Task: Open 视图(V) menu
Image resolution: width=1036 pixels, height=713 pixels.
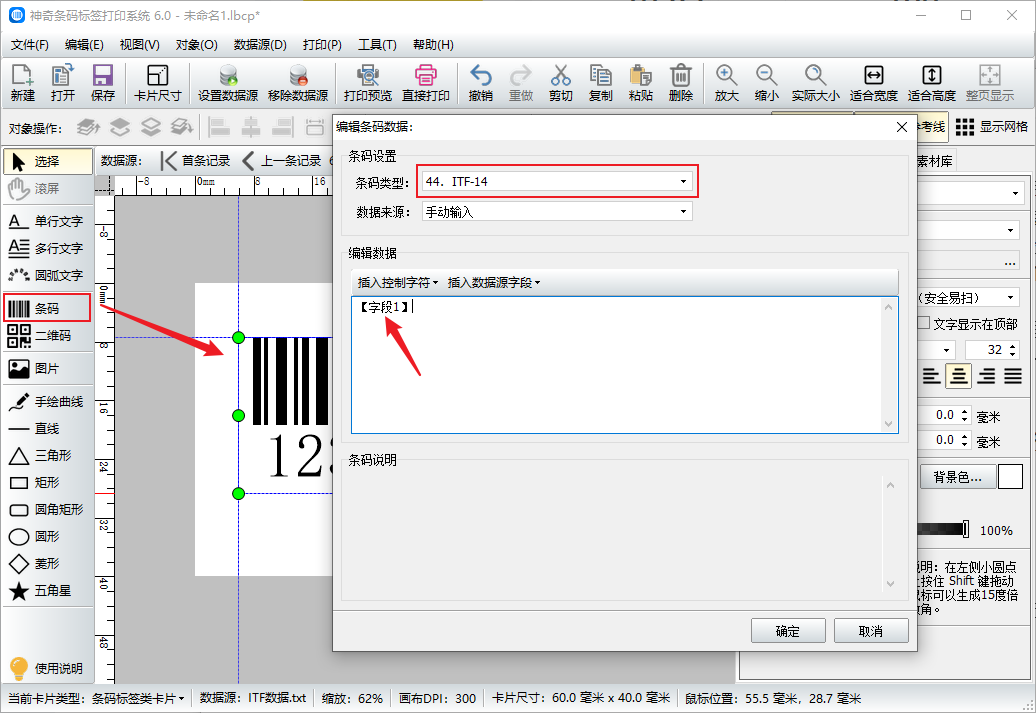Action: [139, 45]
